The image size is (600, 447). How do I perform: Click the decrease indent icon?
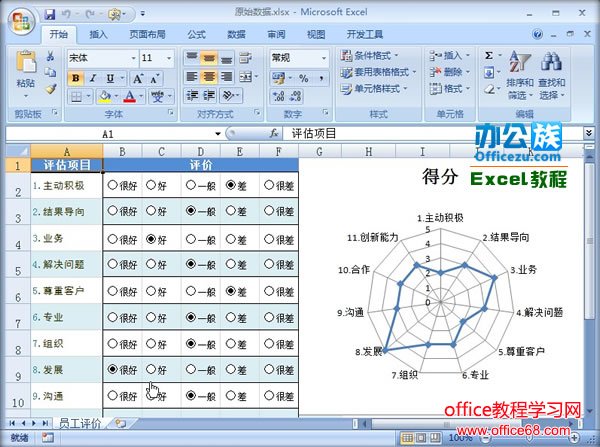point(191,95)
